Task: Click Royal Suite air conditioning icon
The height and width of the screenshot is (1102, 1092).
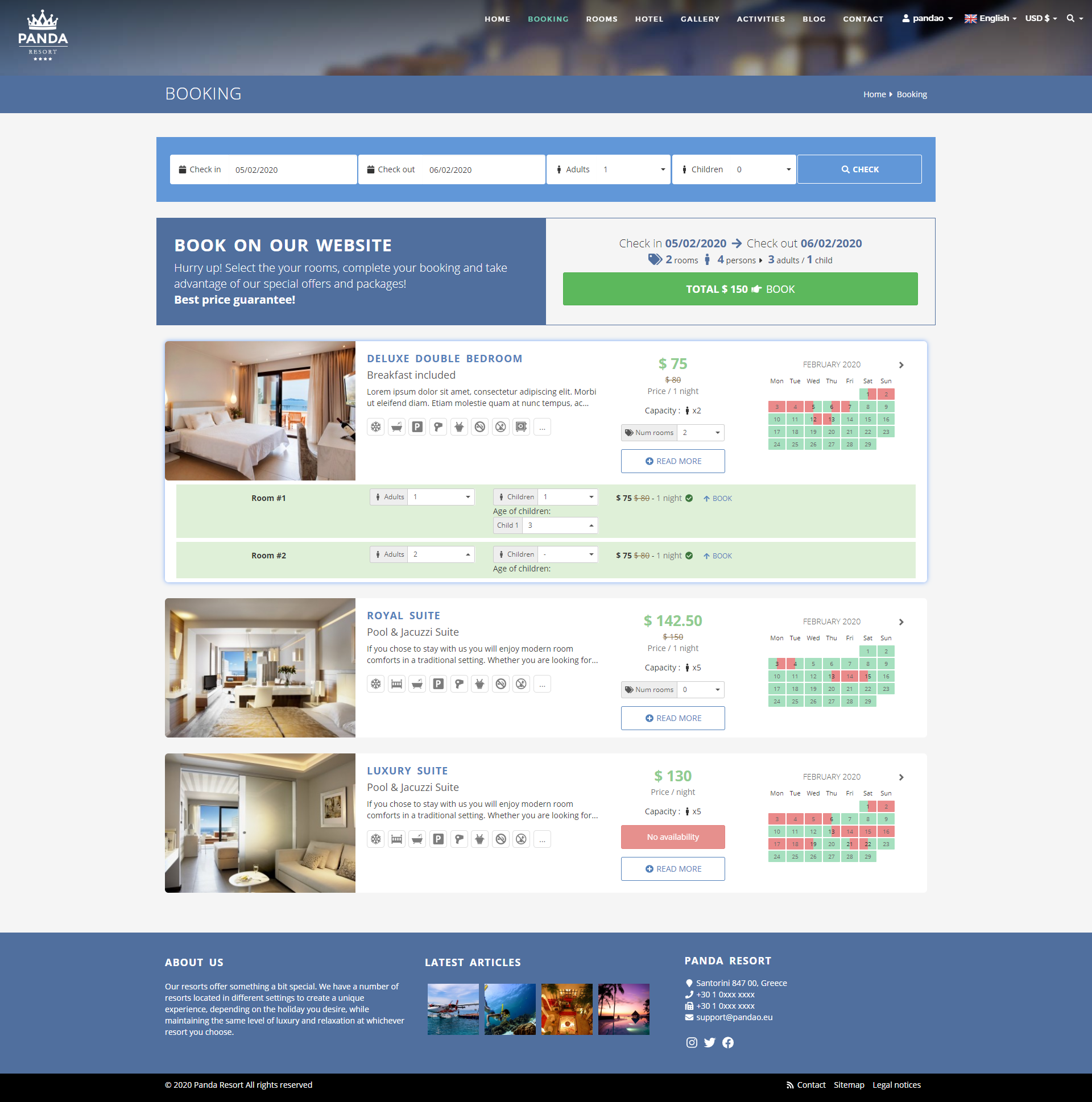Action: point(375,683)
